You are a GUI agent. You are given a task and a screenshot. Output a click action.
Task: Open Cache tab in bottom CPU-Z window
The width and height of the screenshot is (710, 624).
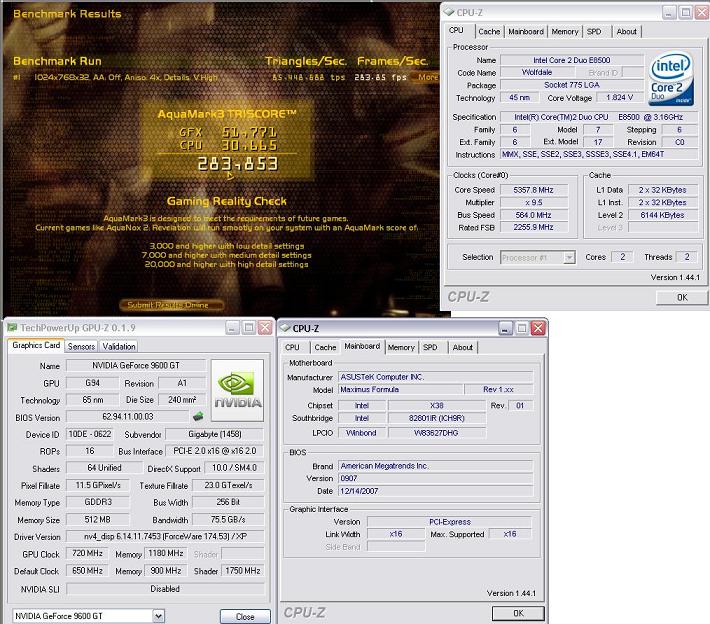point(325,347)
